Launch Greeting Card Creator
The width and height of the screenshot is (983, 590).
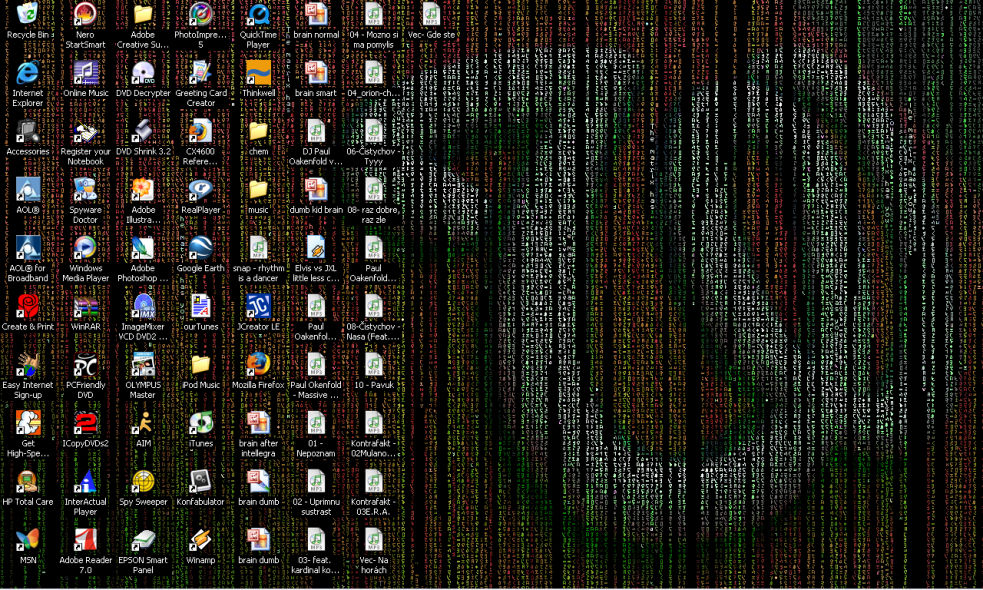201,72
